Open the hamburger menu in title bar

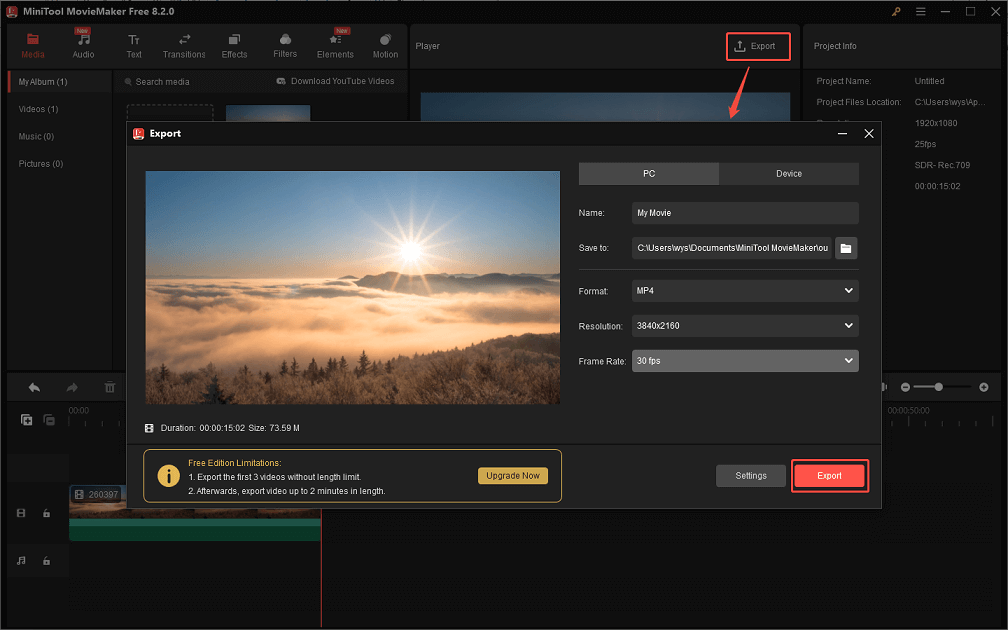[x=921, y=12]
